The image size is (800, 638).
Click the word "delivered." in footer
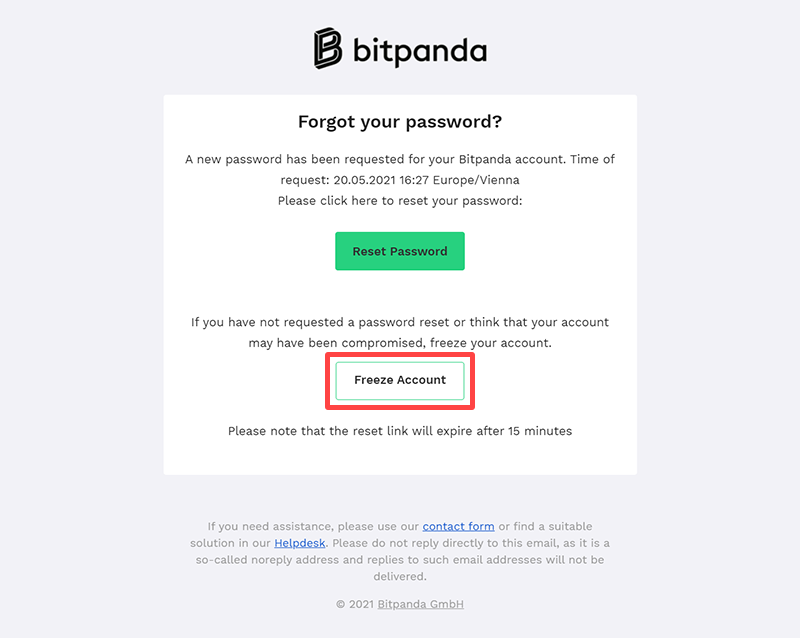click(x=399, y=577)
